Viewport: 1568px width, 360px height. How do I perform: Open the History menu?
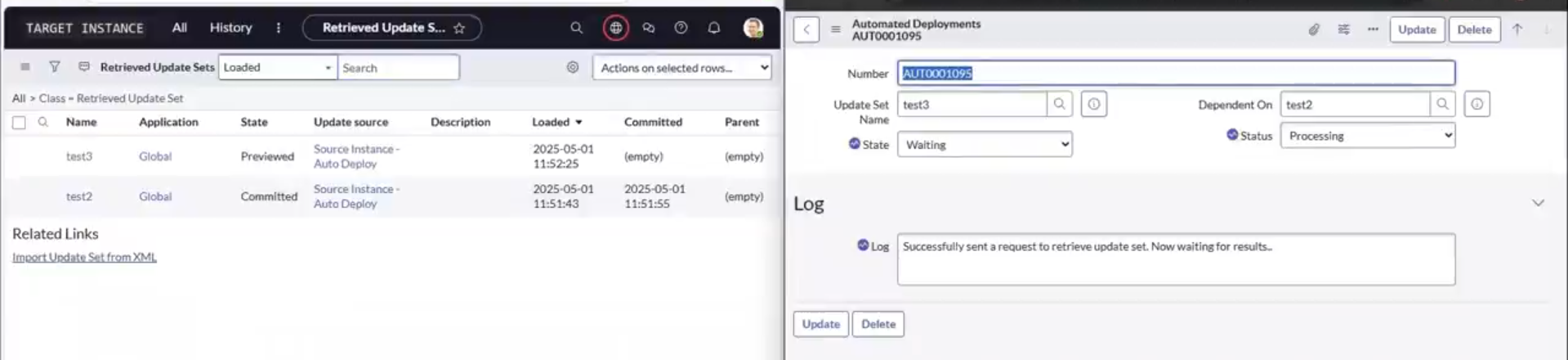click(230, 28)
